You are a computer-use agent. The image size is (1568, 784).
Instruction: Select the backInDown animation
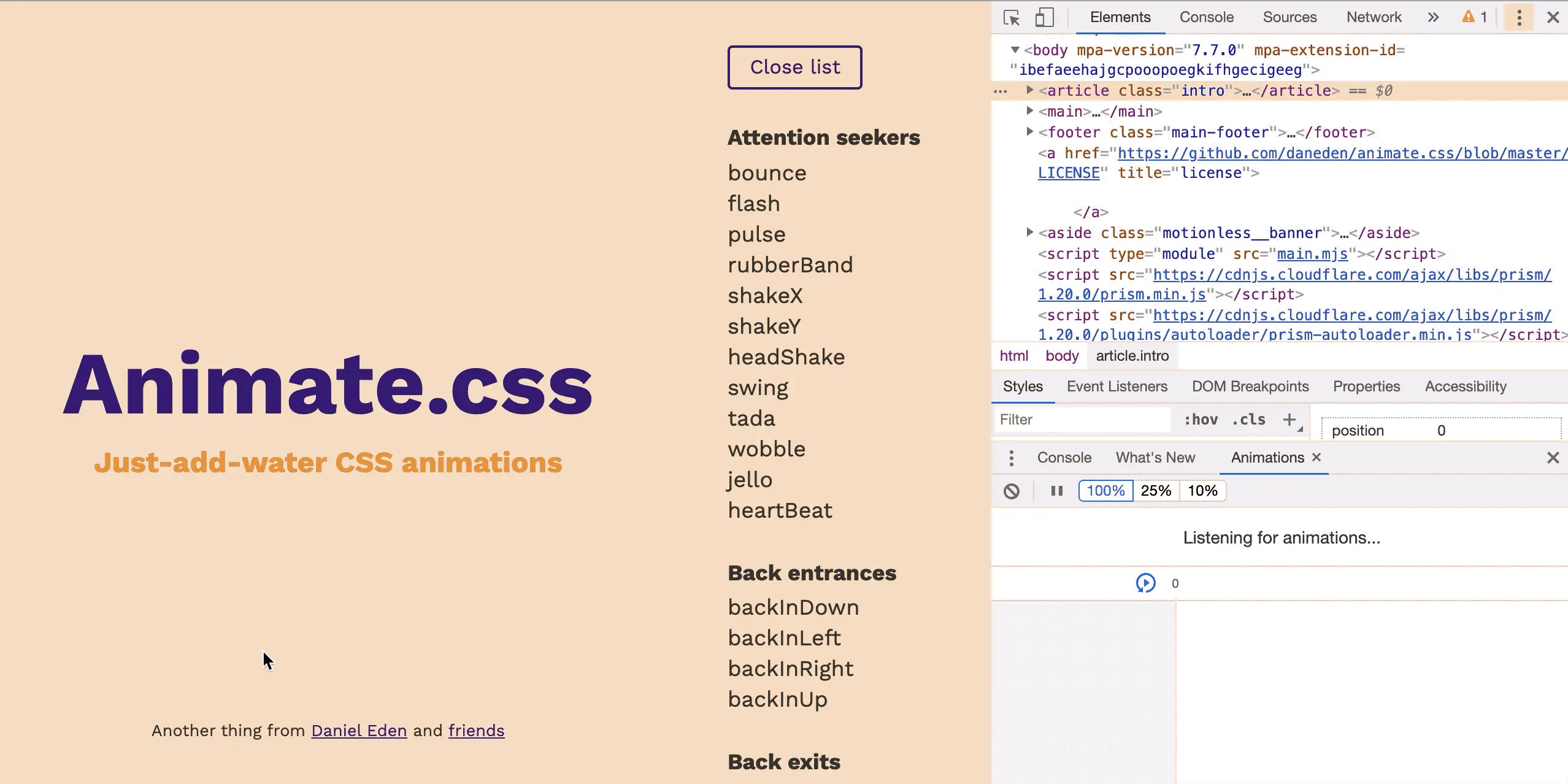tap(793, 607)
